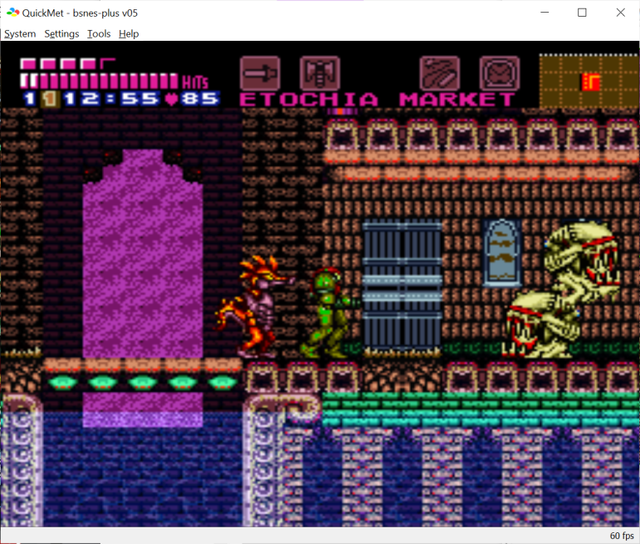This screenshot has width=640, height=544.
Task: Open the Settings menu
Action: pyautogui.click(x=62, y=34)
